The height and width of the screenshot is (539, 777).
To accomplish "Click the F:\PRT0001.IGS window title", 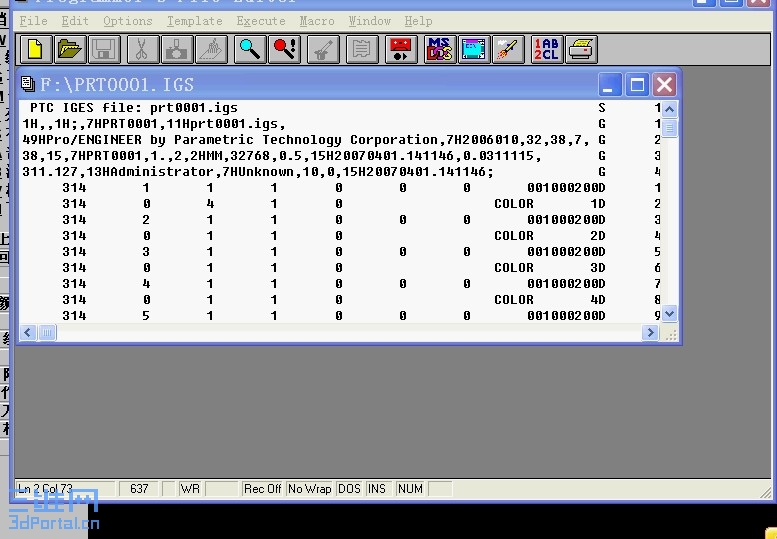I will coord(117,85).
